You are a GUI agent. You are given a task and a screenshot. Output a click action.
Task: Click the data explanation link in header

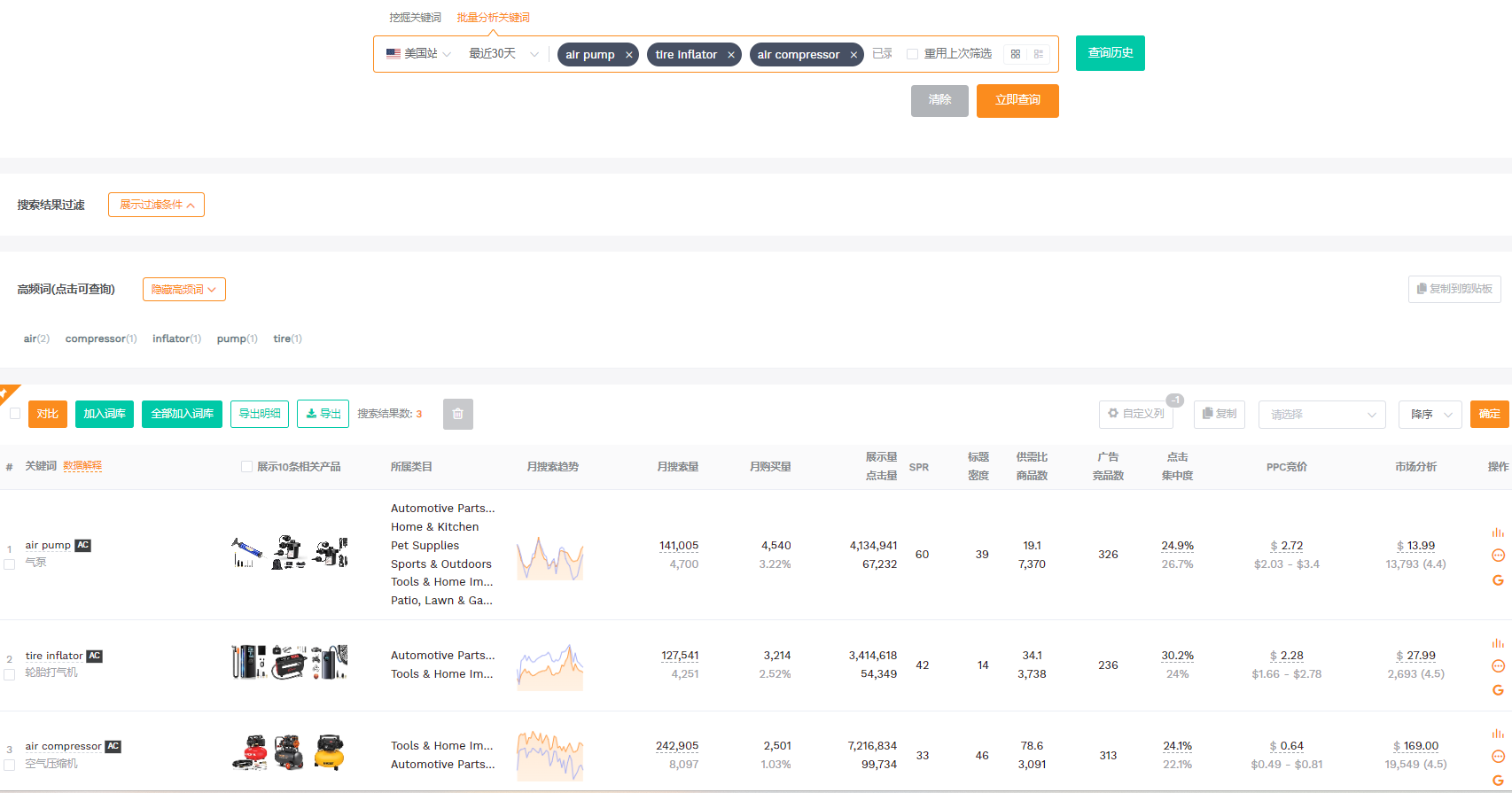[82, 466]
